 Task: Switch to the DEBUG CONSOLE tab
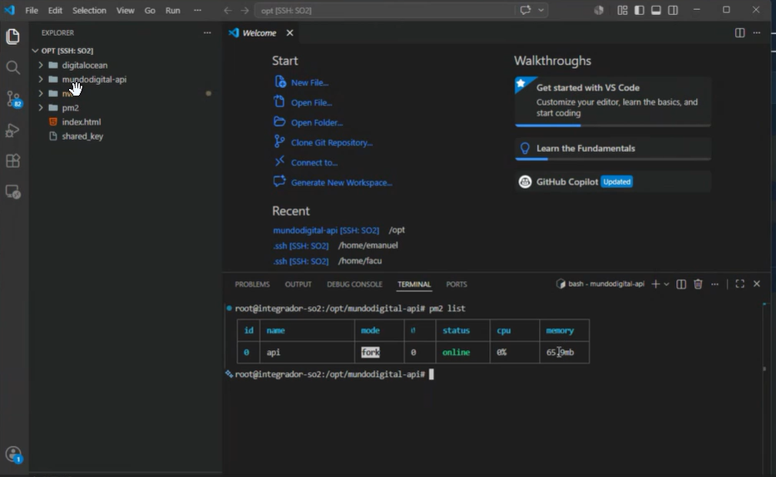[354, 285]
